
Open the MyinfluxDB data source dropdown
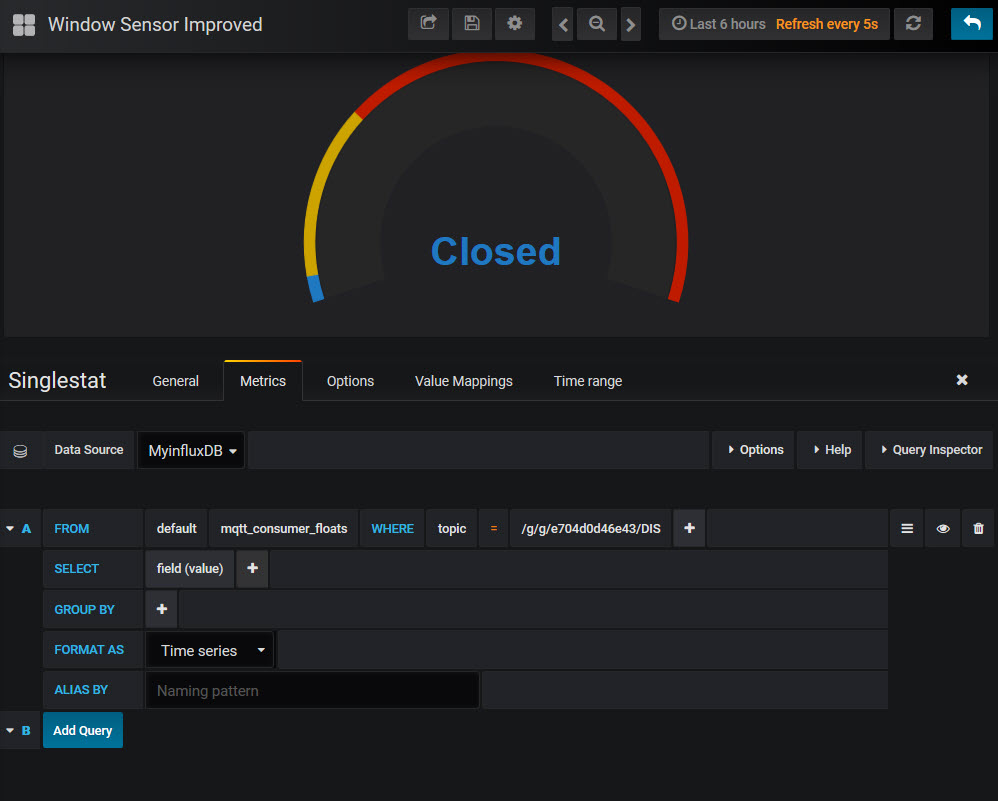[191, 450]
